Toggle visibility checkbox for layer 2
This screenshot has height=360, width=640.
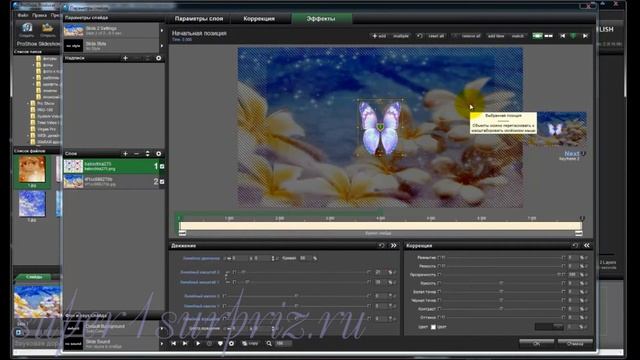(162, 182)
